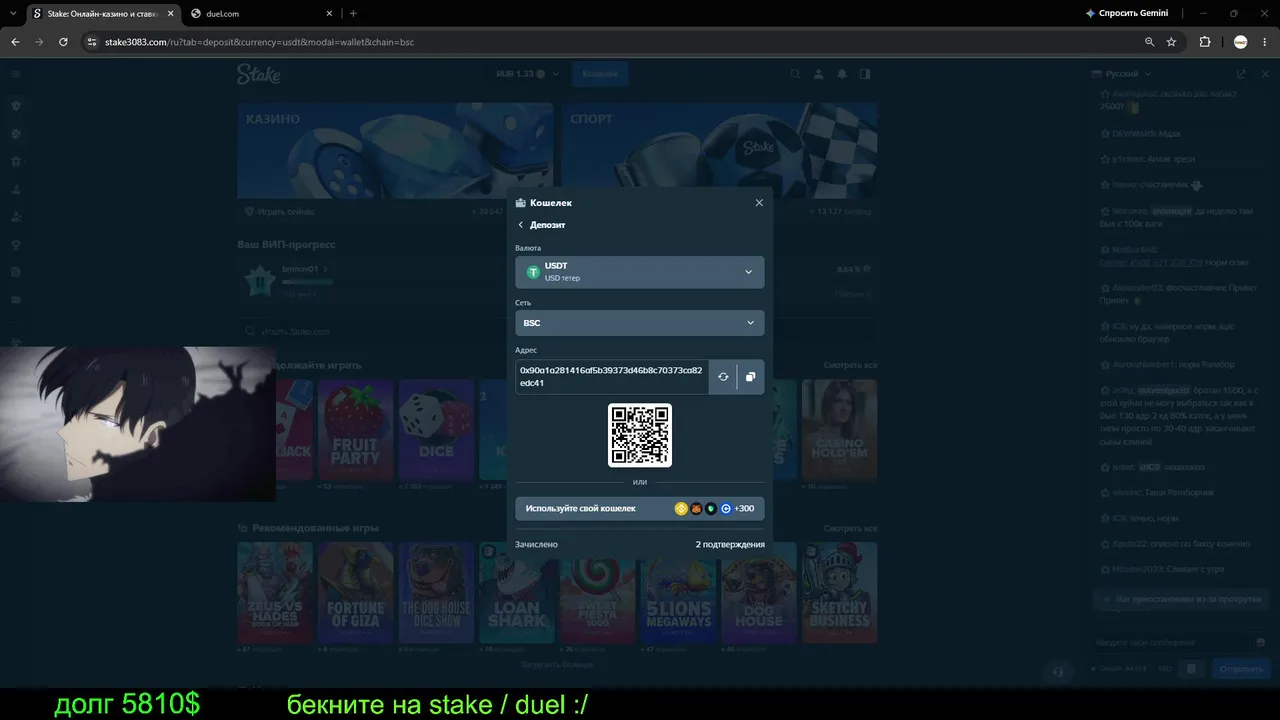Open the Zeus vs Hades game thumbnail

click(275, 593)
